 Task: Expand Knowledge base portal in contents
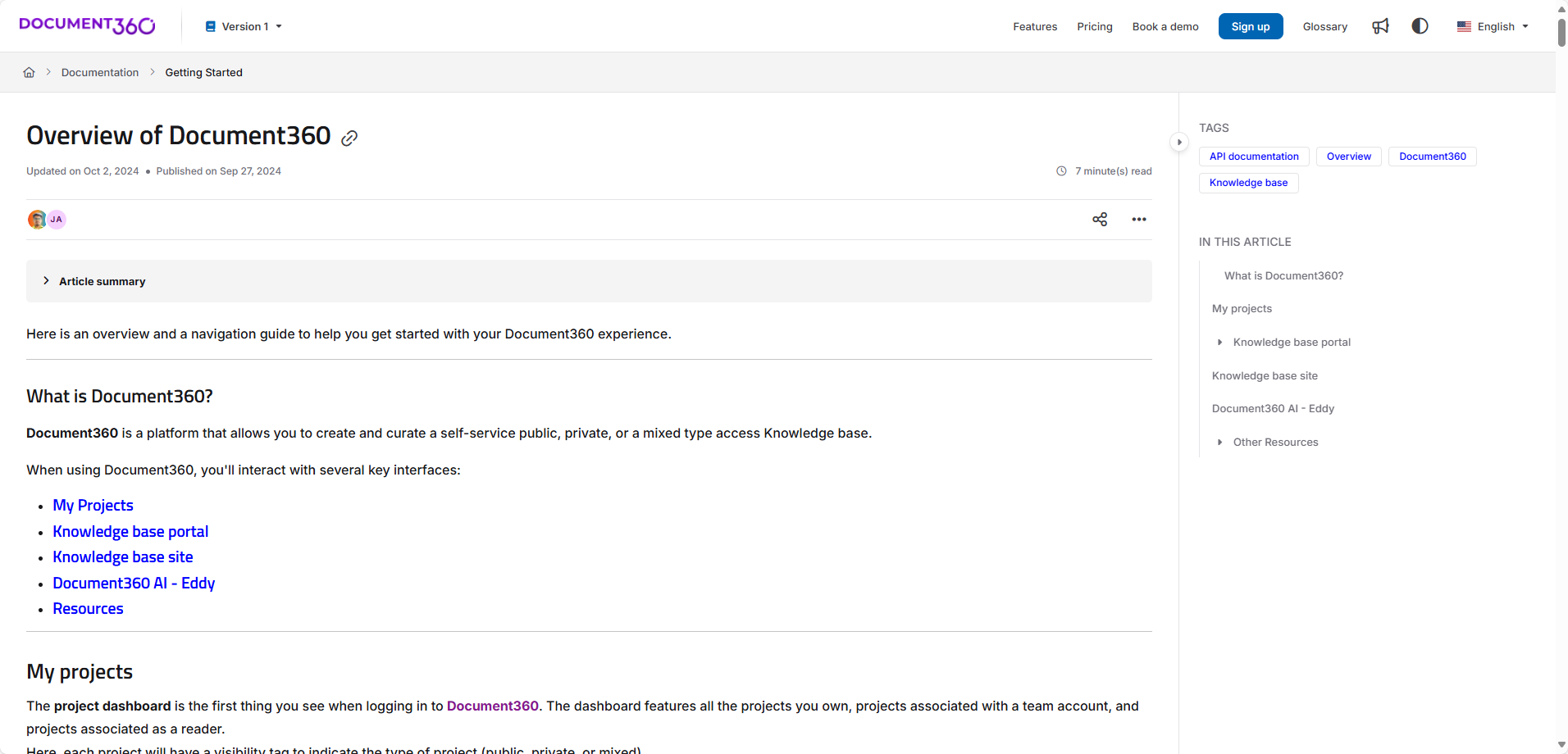pyautogui.click(x=1220, y=342)
